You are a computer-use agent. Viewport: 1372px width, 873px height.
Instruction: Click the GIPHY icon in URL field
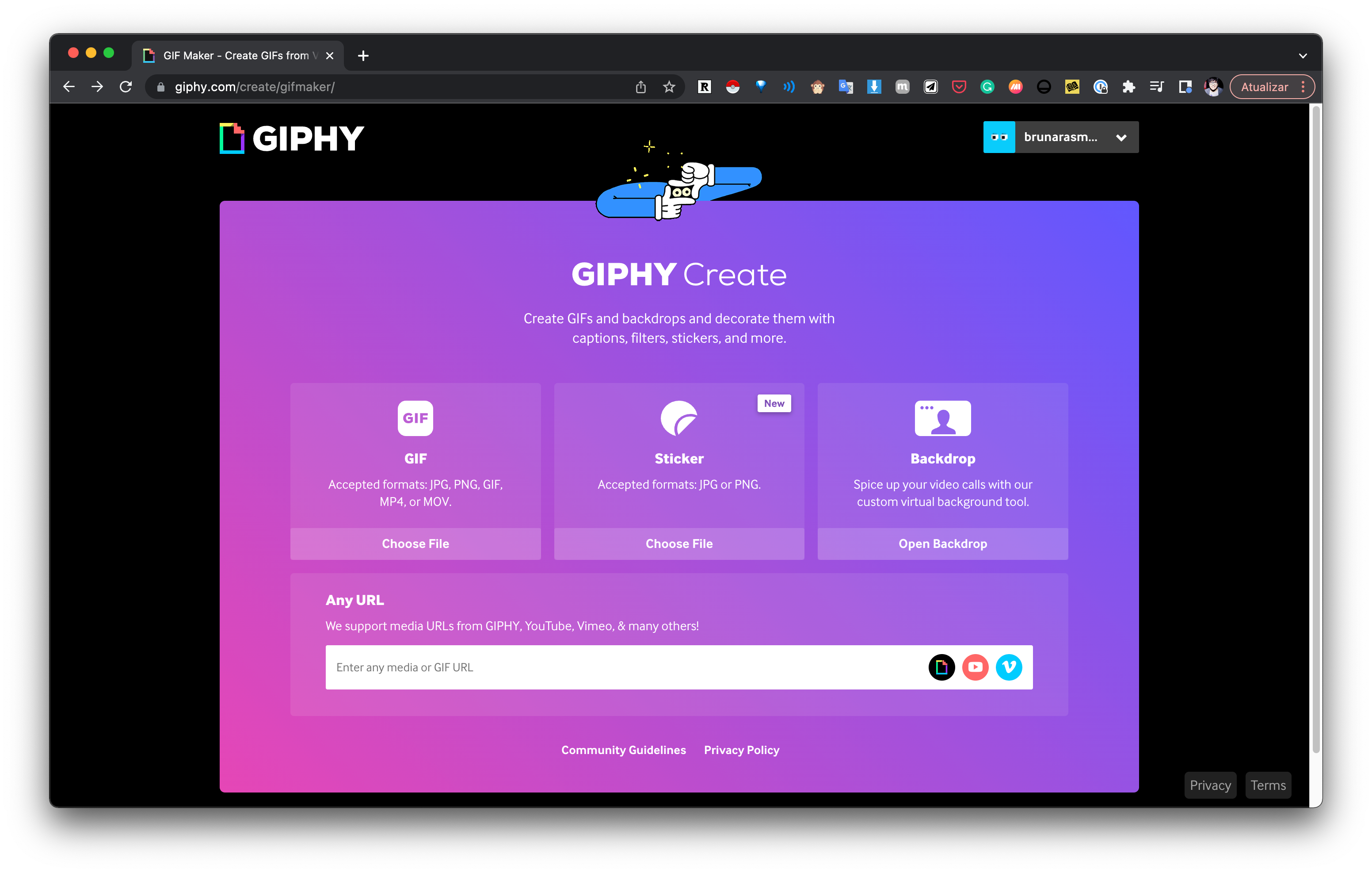(x=941, y=666)
